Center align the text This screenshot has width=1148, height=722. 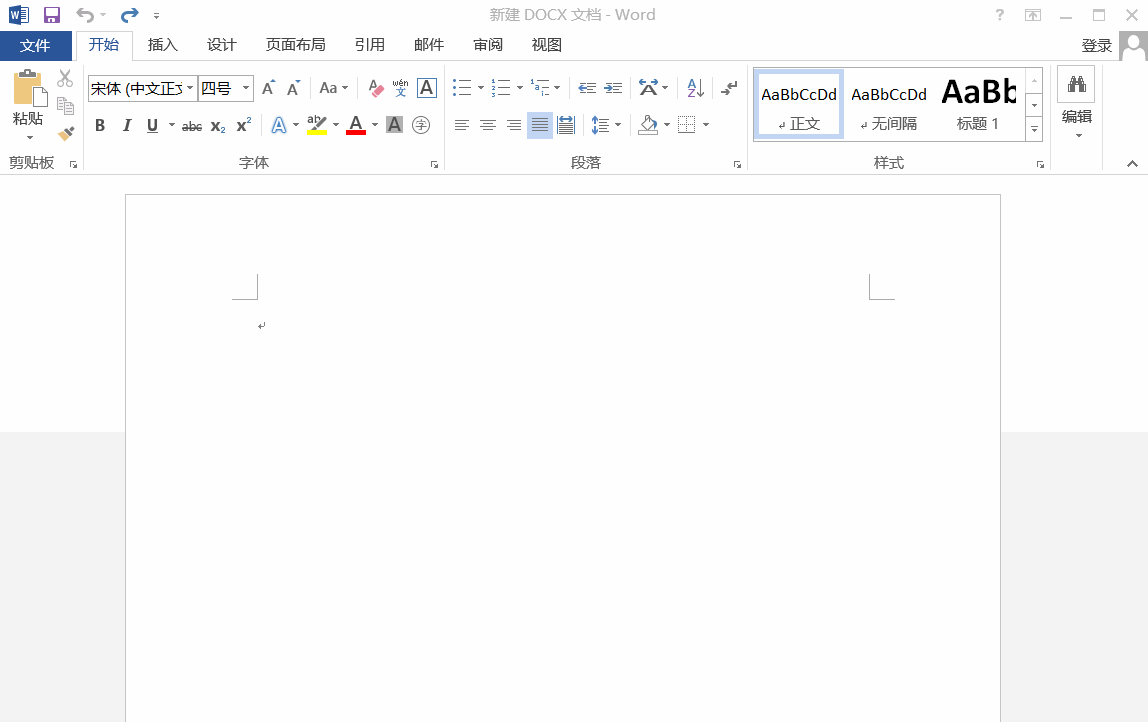[x=488, y=125]
